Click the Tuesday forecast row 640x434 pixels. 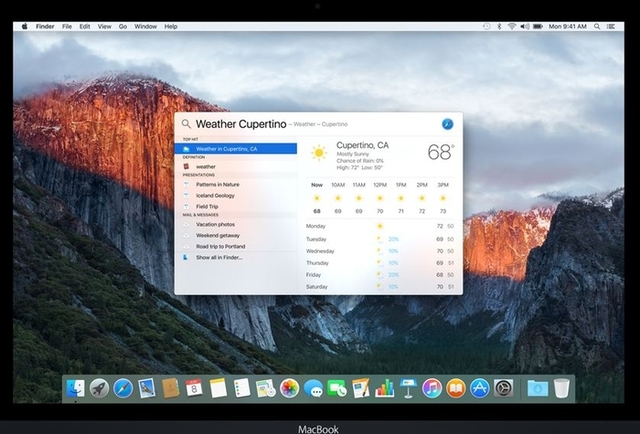coord(380,239)
